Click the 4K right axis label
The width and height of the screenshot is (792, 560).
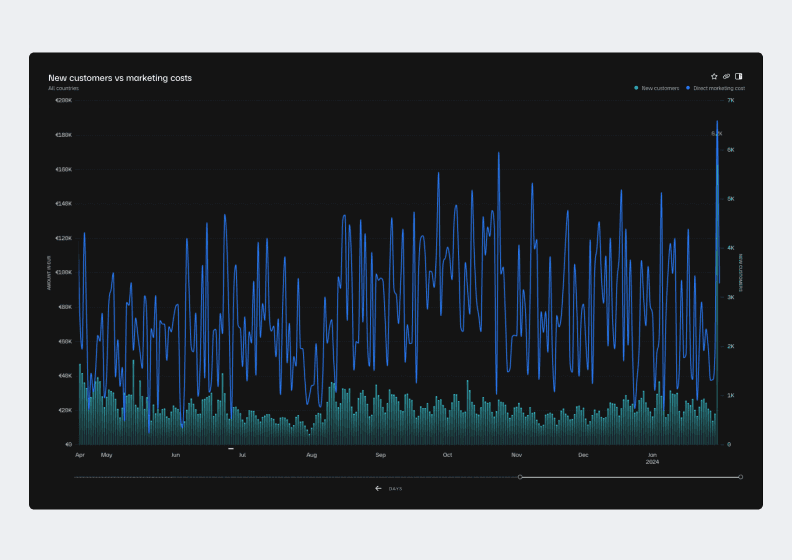(x=731, y=248)
